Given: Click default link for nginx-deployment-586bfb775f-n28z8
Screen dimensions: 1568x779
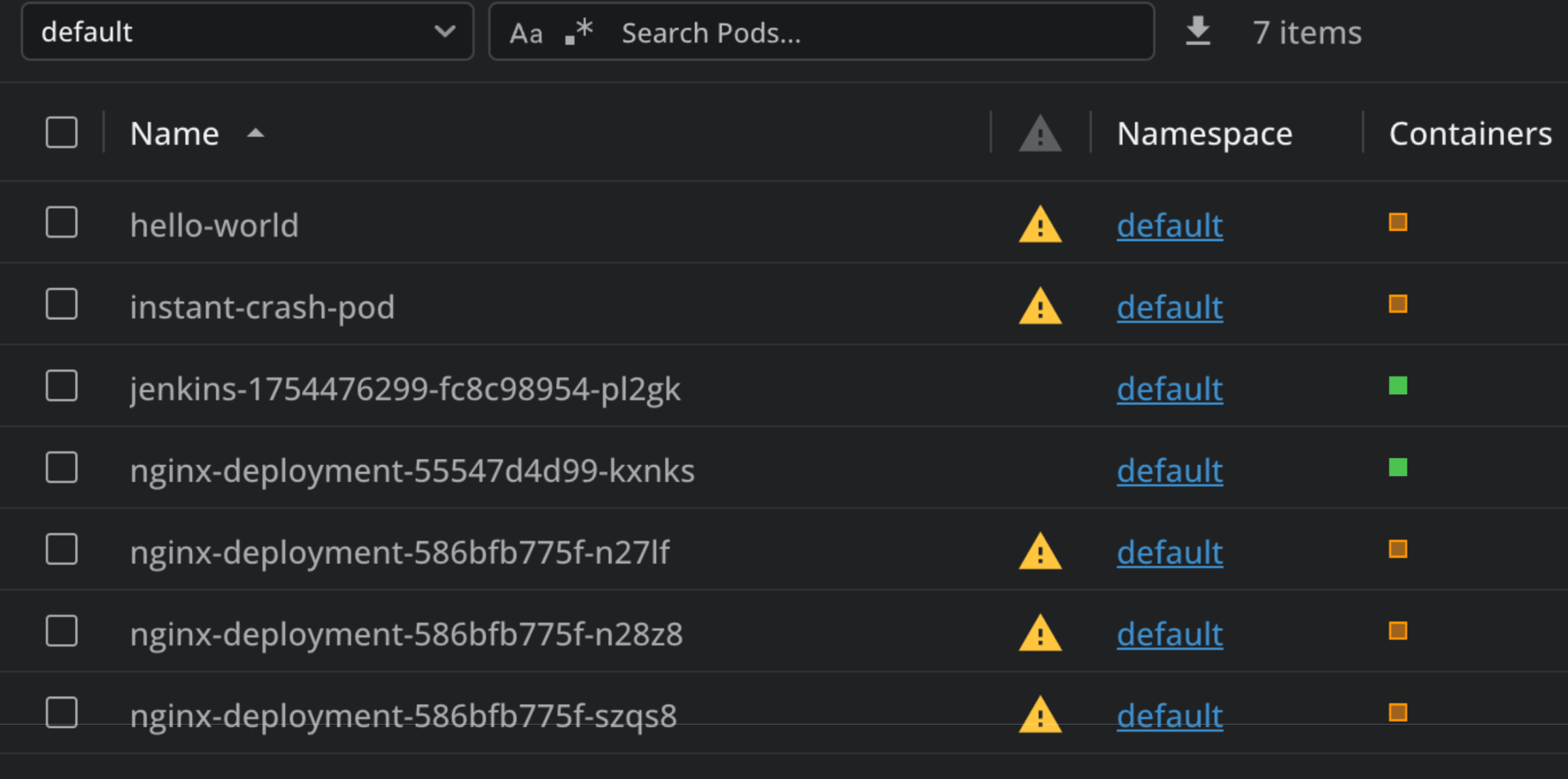Looking at the screenshot, I should click(1169, 634).
